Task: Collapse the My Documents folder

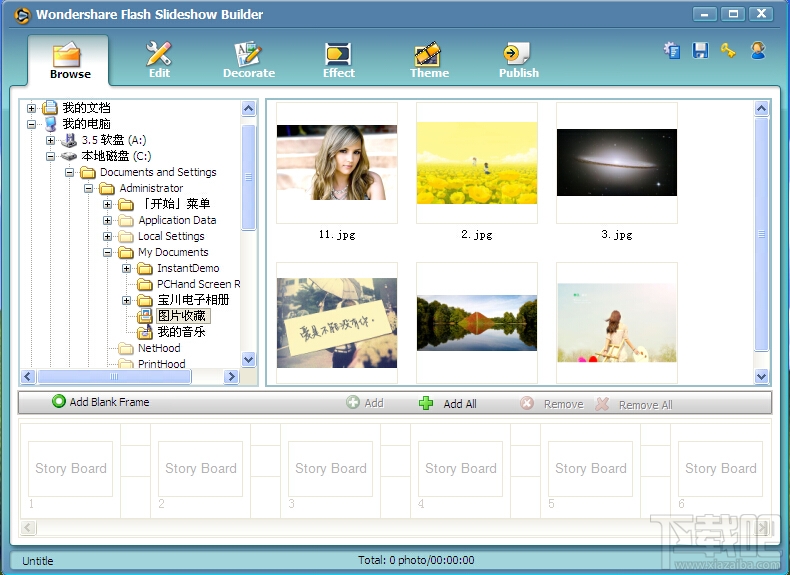Action: point(107,252)
